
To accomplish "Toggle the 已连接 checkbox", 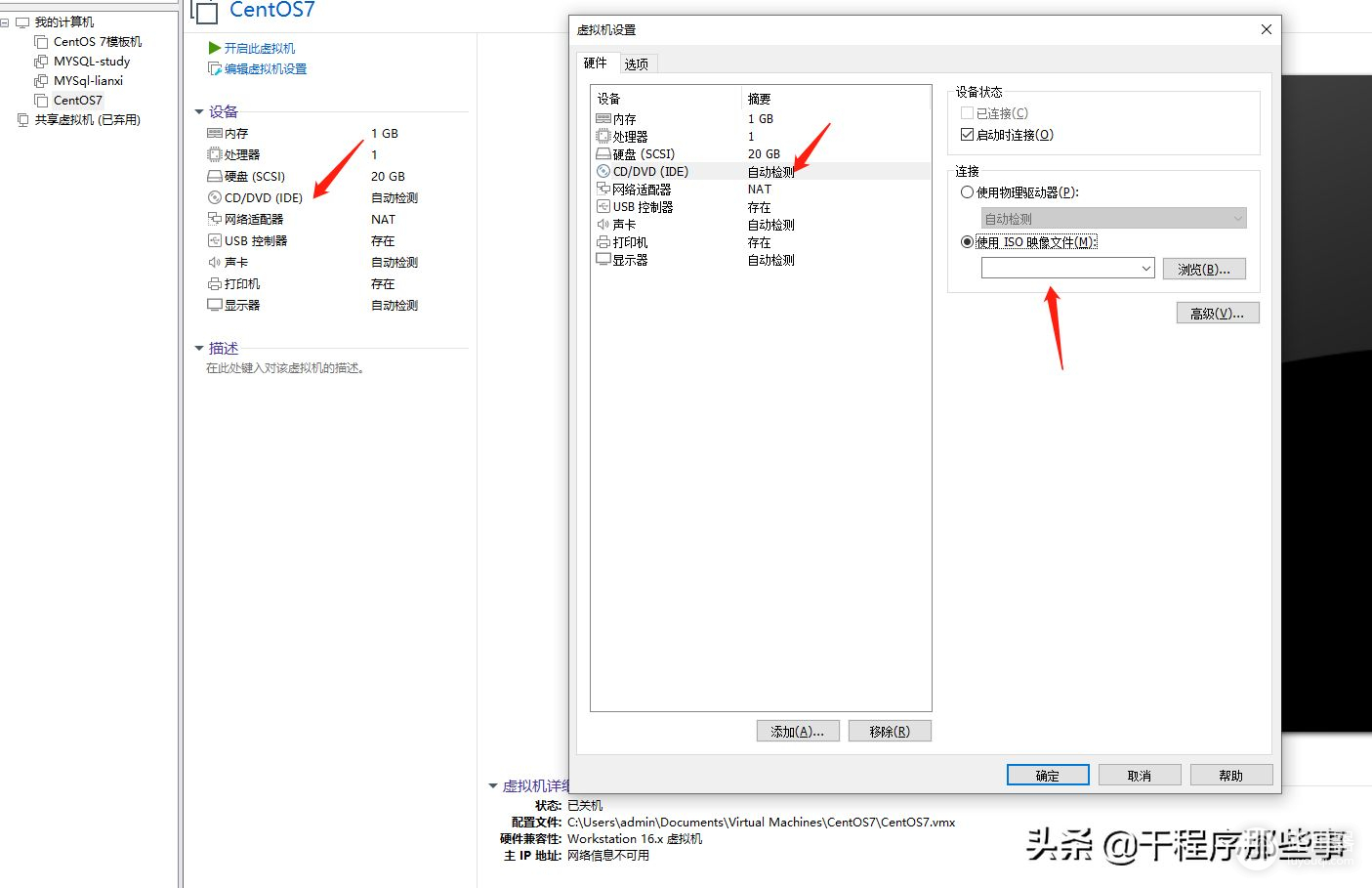I will pos(967,113).
